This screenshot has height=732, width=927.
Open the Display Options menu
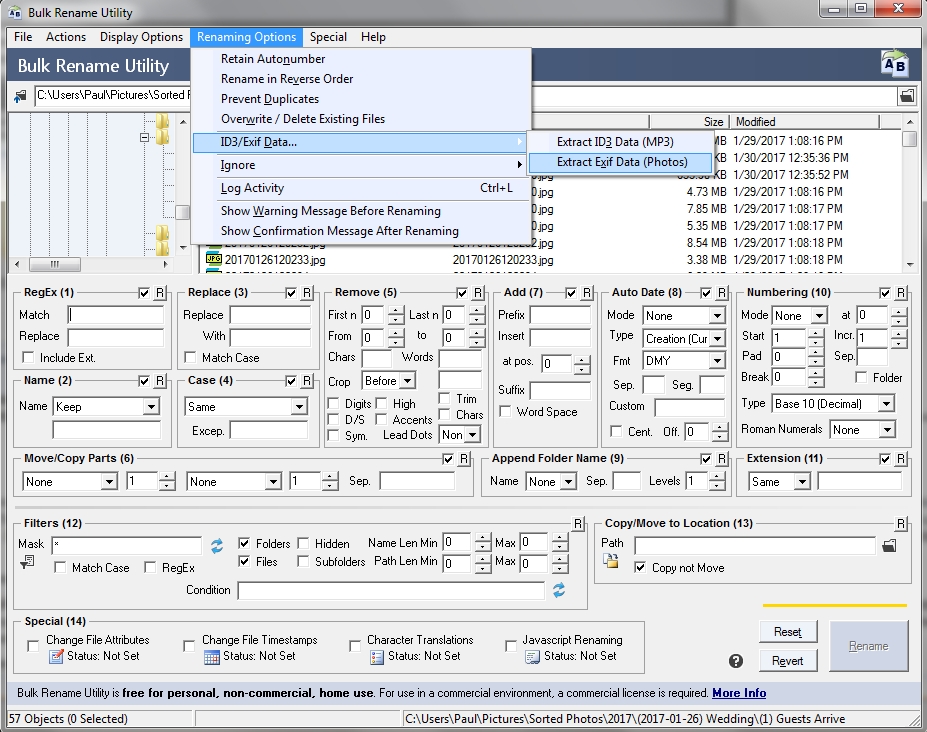click(141, 37)
